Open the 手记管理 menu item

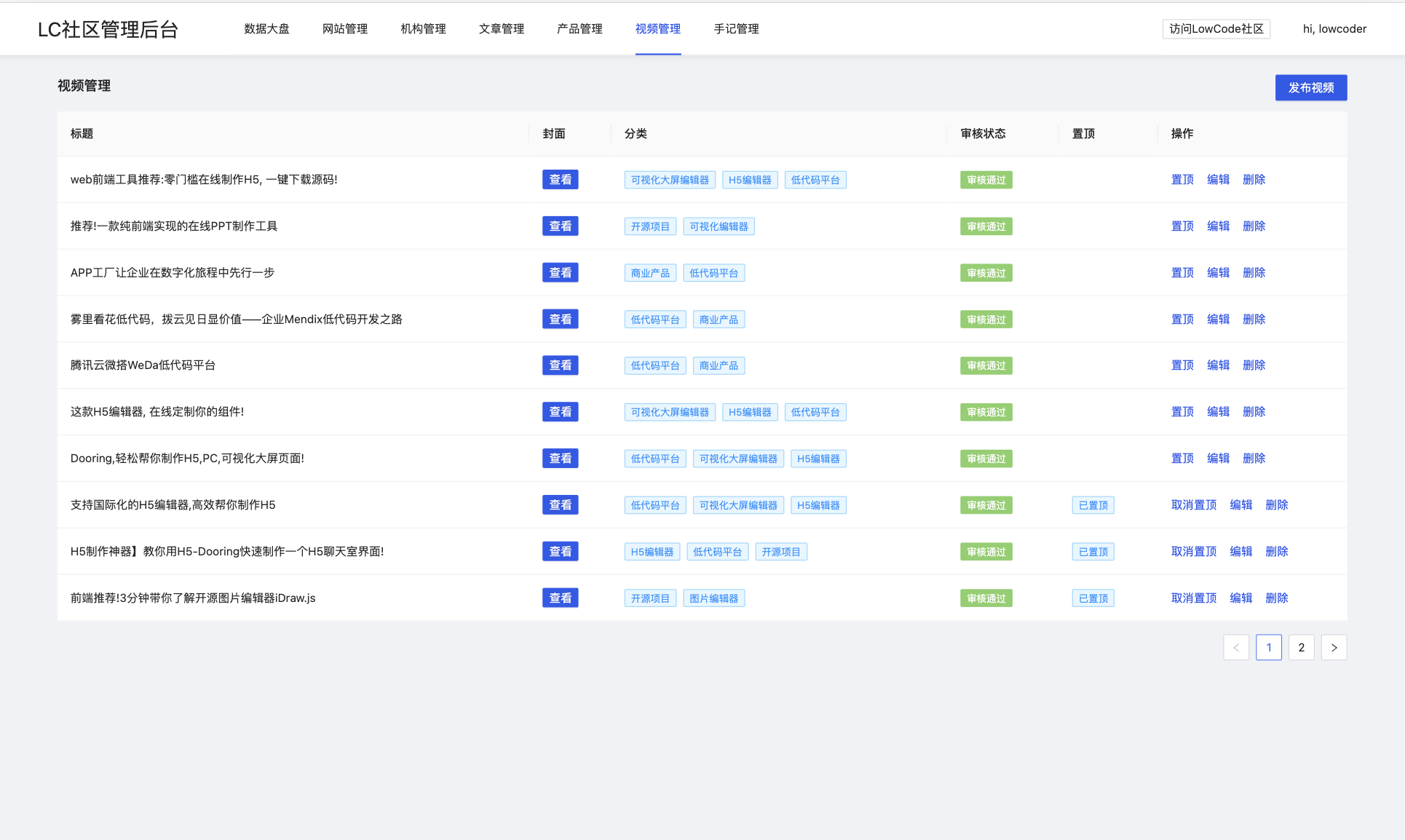736,29
